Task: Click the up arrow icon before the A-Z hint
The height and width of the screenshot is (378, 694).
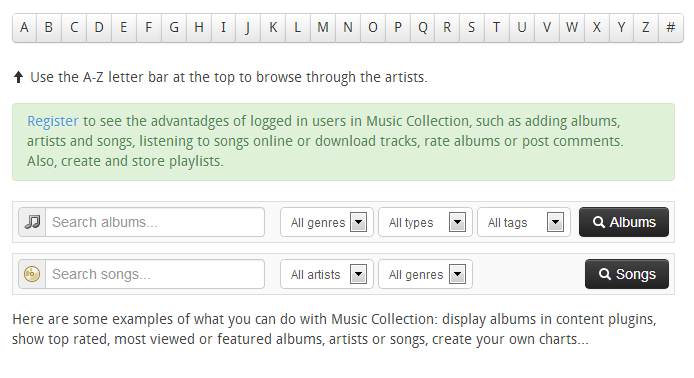Action: pyautogui.click(x=18, y=77)
